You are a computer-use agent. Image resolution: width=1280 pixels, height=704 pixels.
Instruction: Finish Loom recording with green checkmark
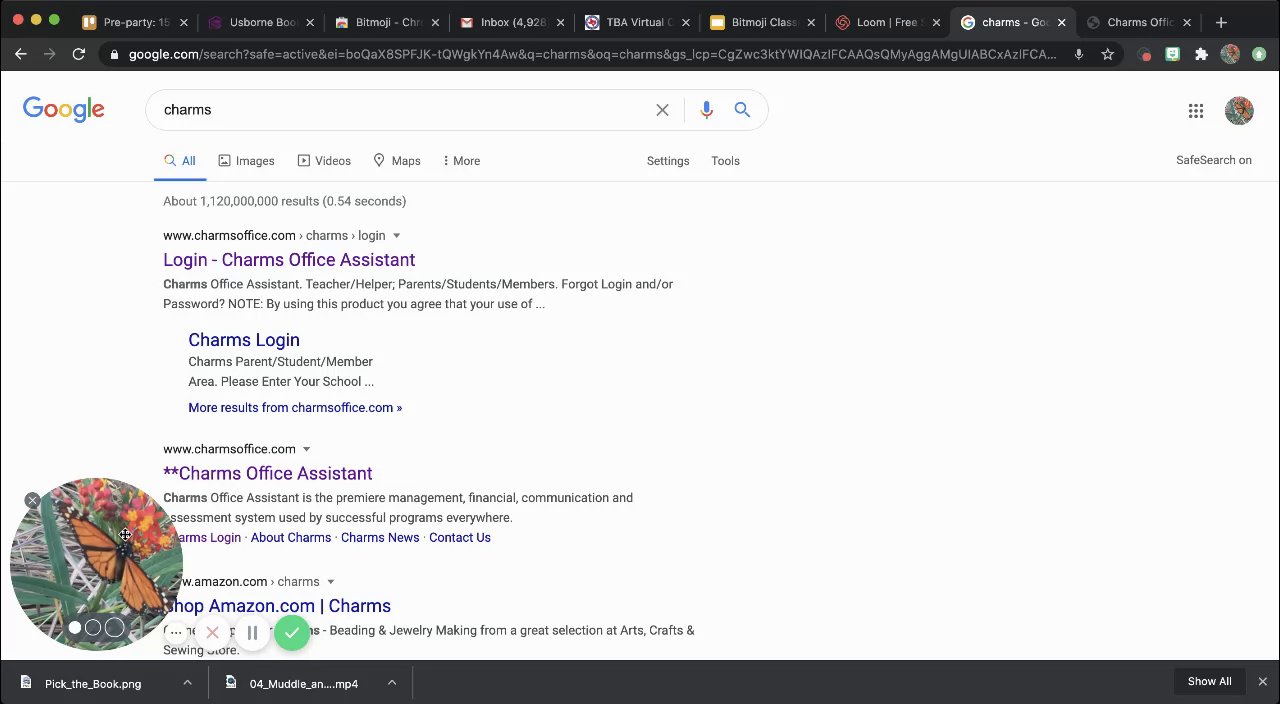click(x=292, y=633)
